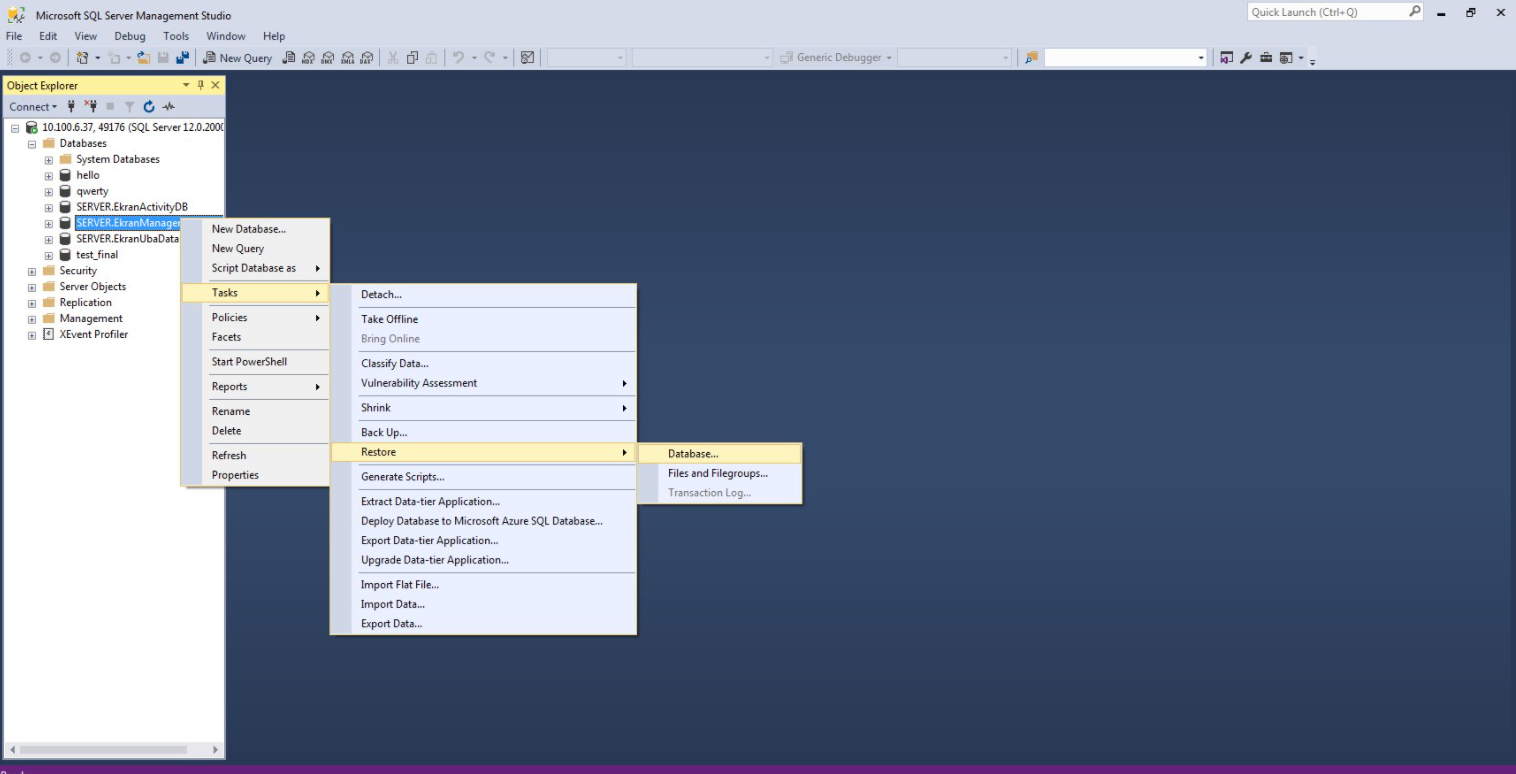Collapse the Databases tree node

click(x=32, y=144)
